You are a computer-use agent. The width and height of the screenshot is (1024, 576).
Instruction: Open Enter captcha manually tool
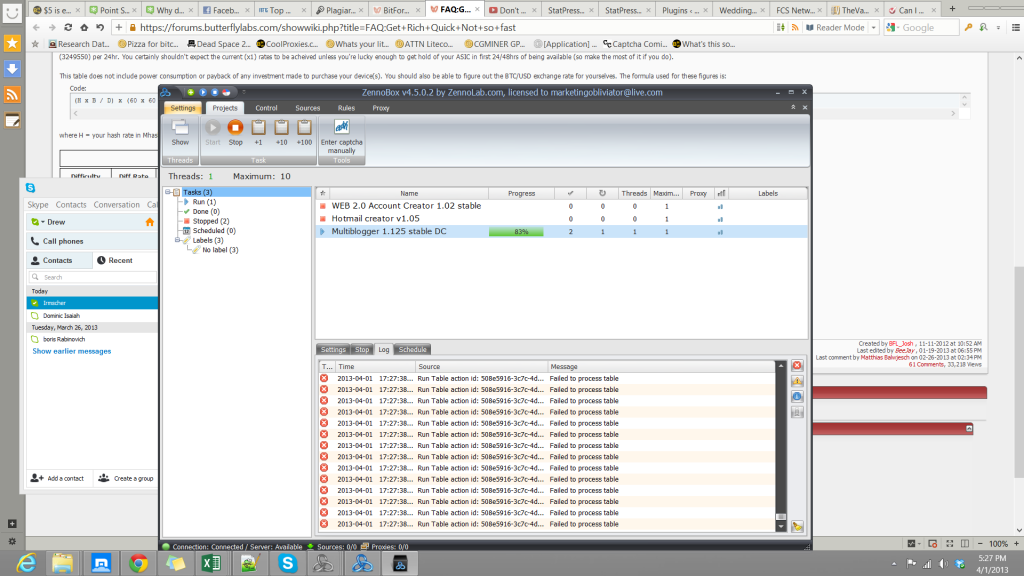coord(342,136)
